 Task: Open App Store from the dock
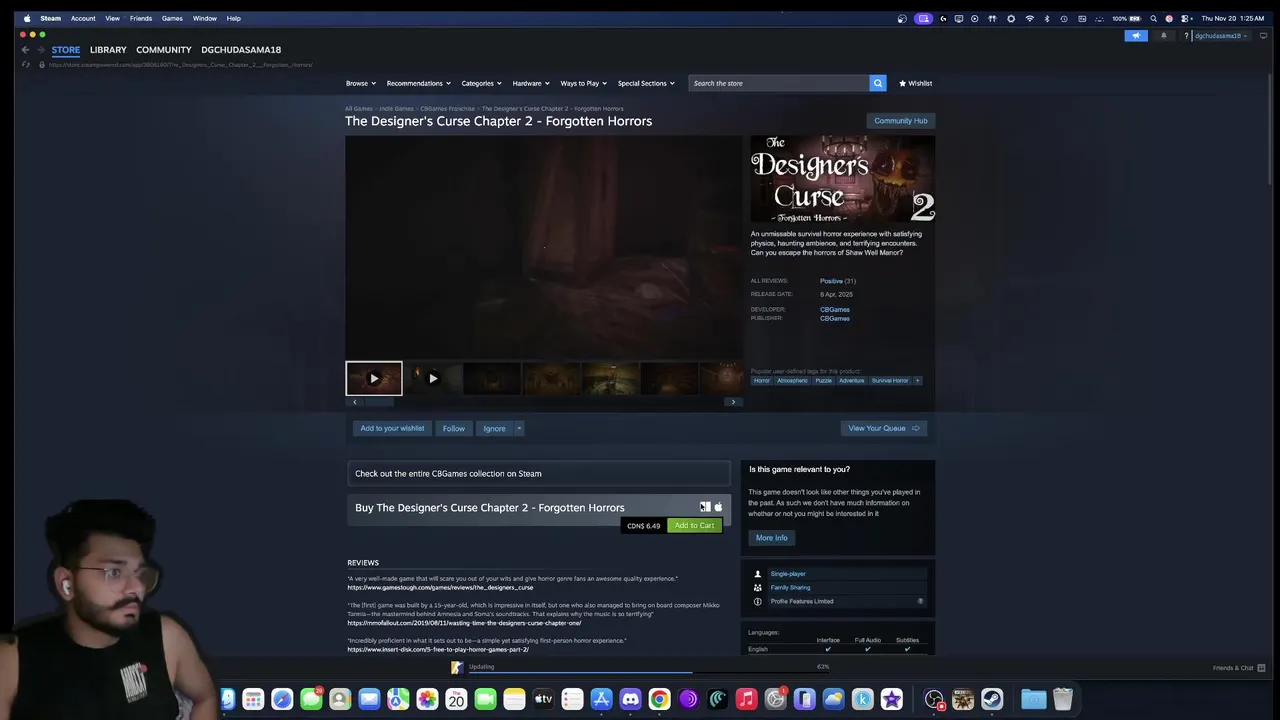[601, 699]
